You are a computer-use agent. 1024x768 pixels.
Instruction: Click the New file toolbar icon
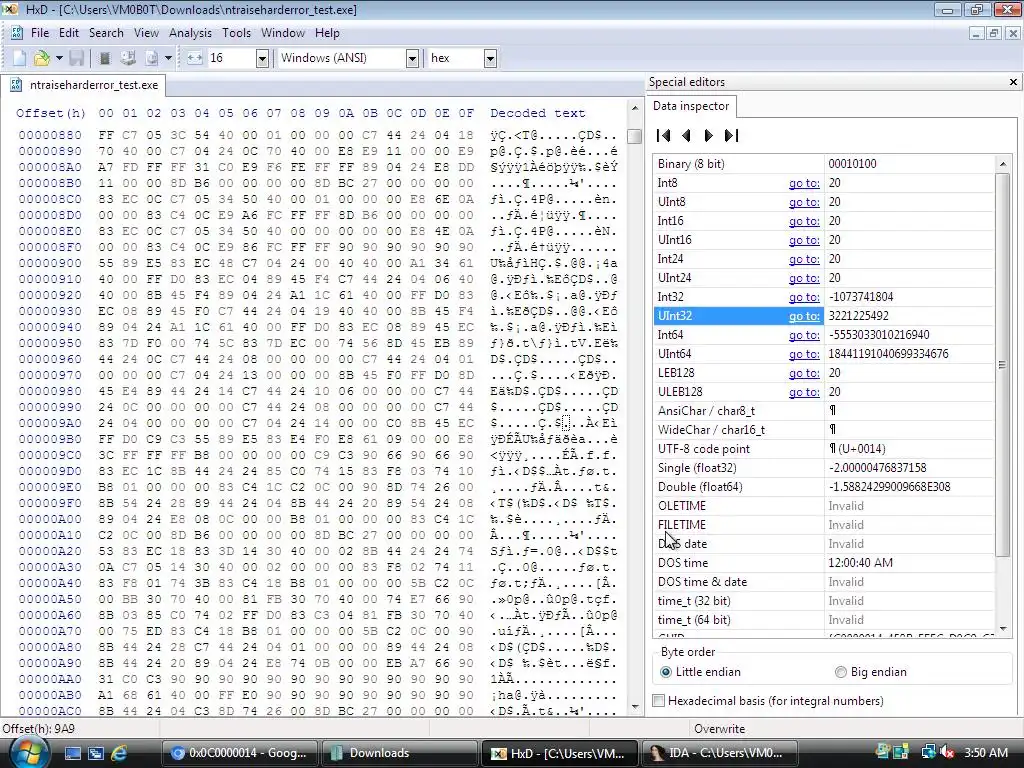[x=20, y=58]
